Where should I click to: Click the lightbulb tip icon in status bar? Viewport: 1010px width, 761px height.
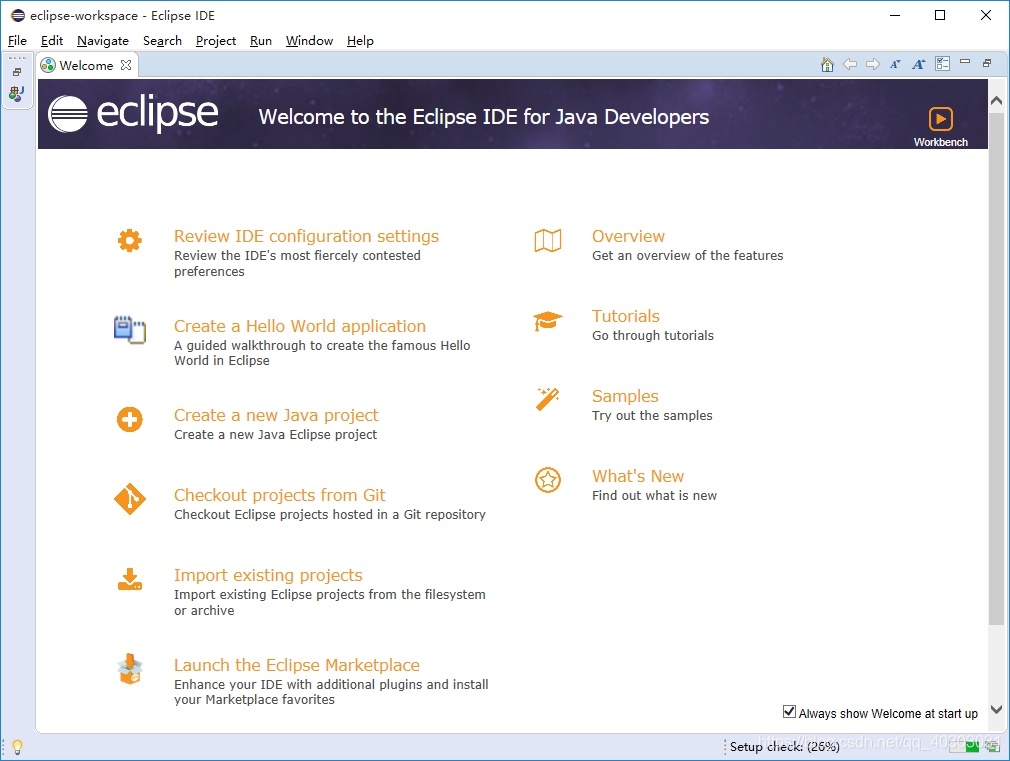pyautogui.click(x=17, y=747)
